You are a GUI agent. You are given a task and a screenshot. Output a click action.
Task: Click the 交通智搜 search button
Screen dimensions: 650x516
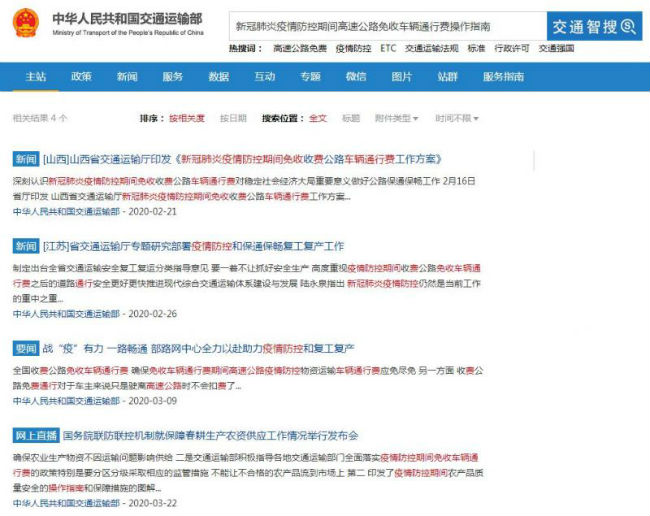[594, 27]
